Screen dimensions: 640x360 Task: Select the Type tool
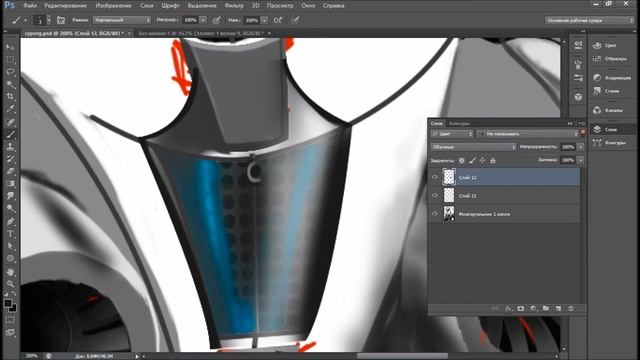click(10, 233)
